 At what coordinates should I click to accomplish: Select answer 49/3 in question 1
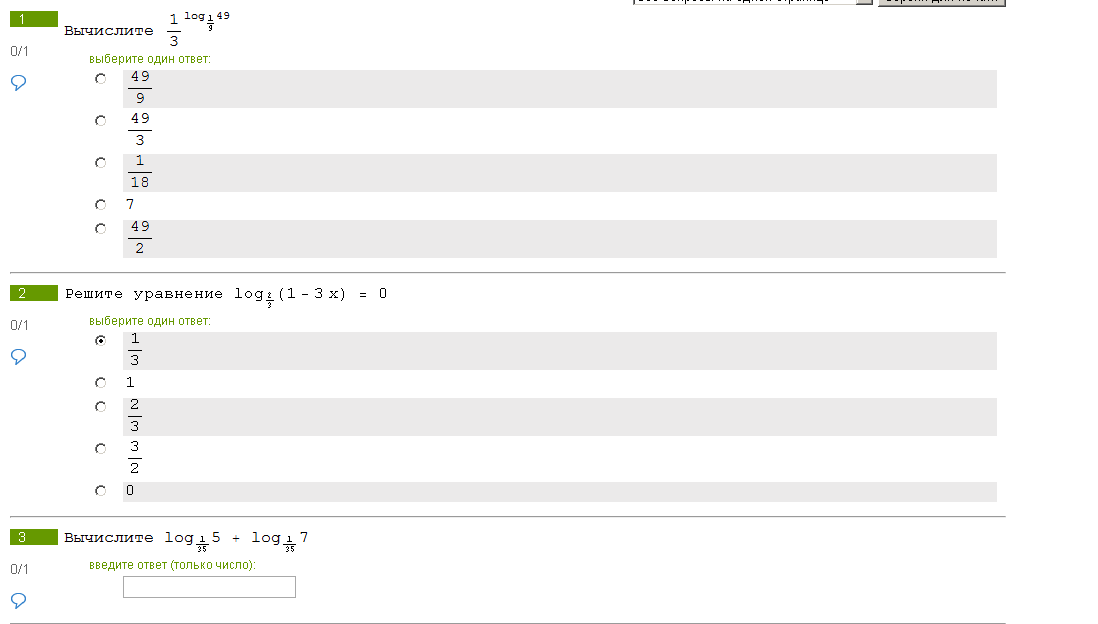coord(100,120)
